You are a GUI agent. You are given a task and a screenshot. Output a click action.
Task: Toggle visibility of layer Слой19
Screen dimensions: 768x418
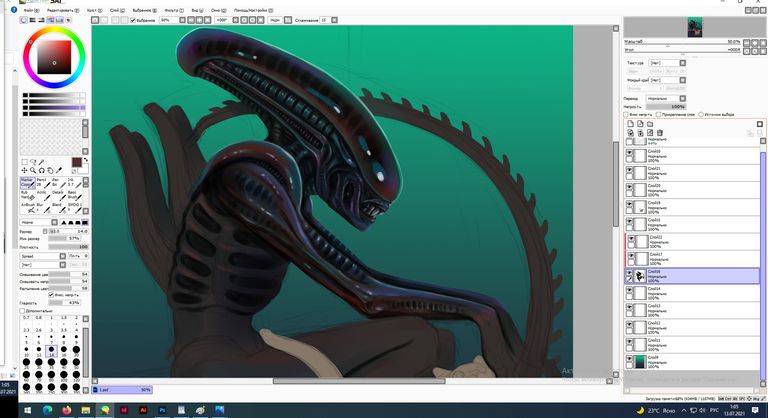coord(630,204)
